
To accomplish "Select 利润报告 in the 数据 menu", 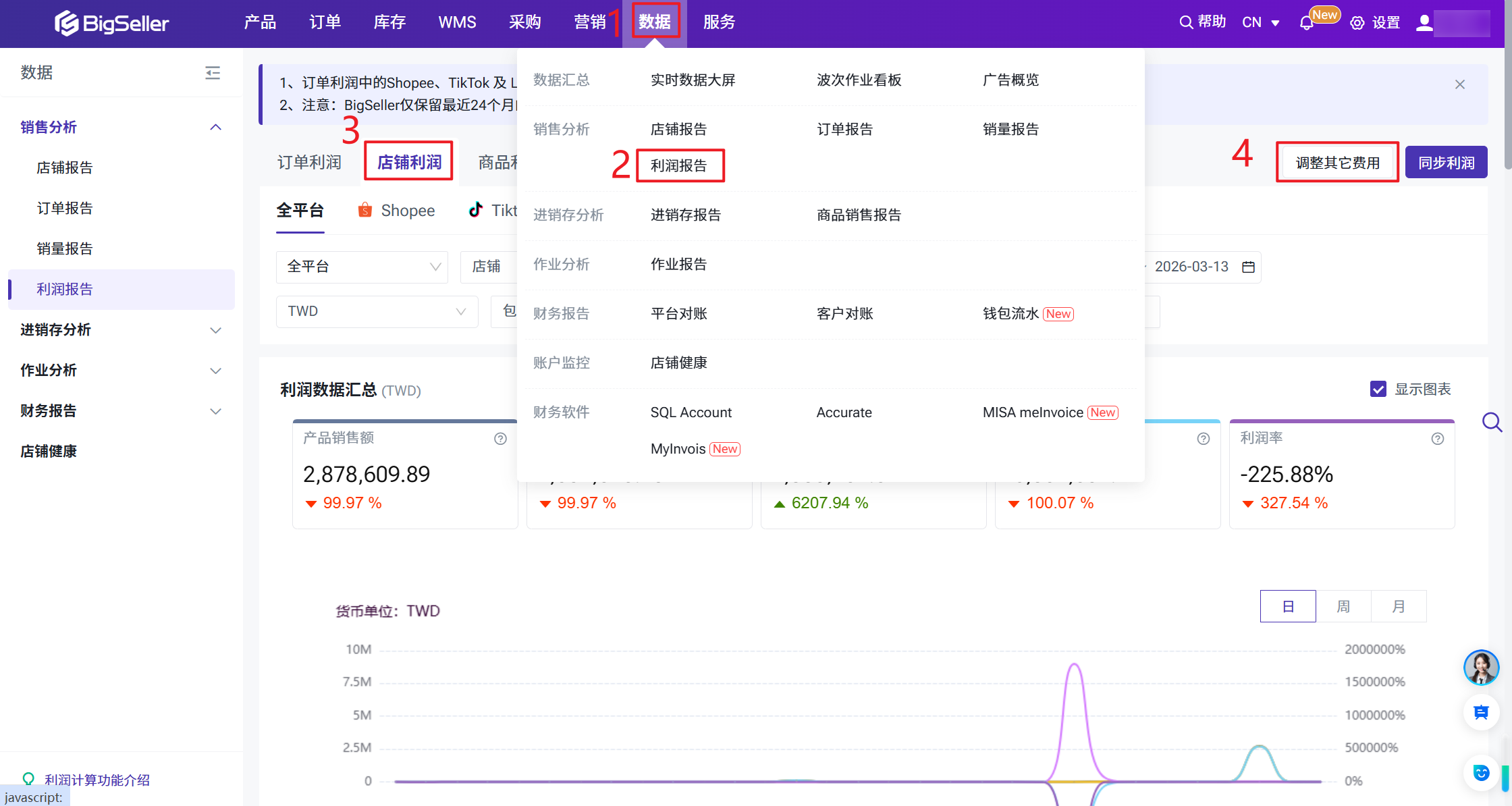I will point(679,165).
